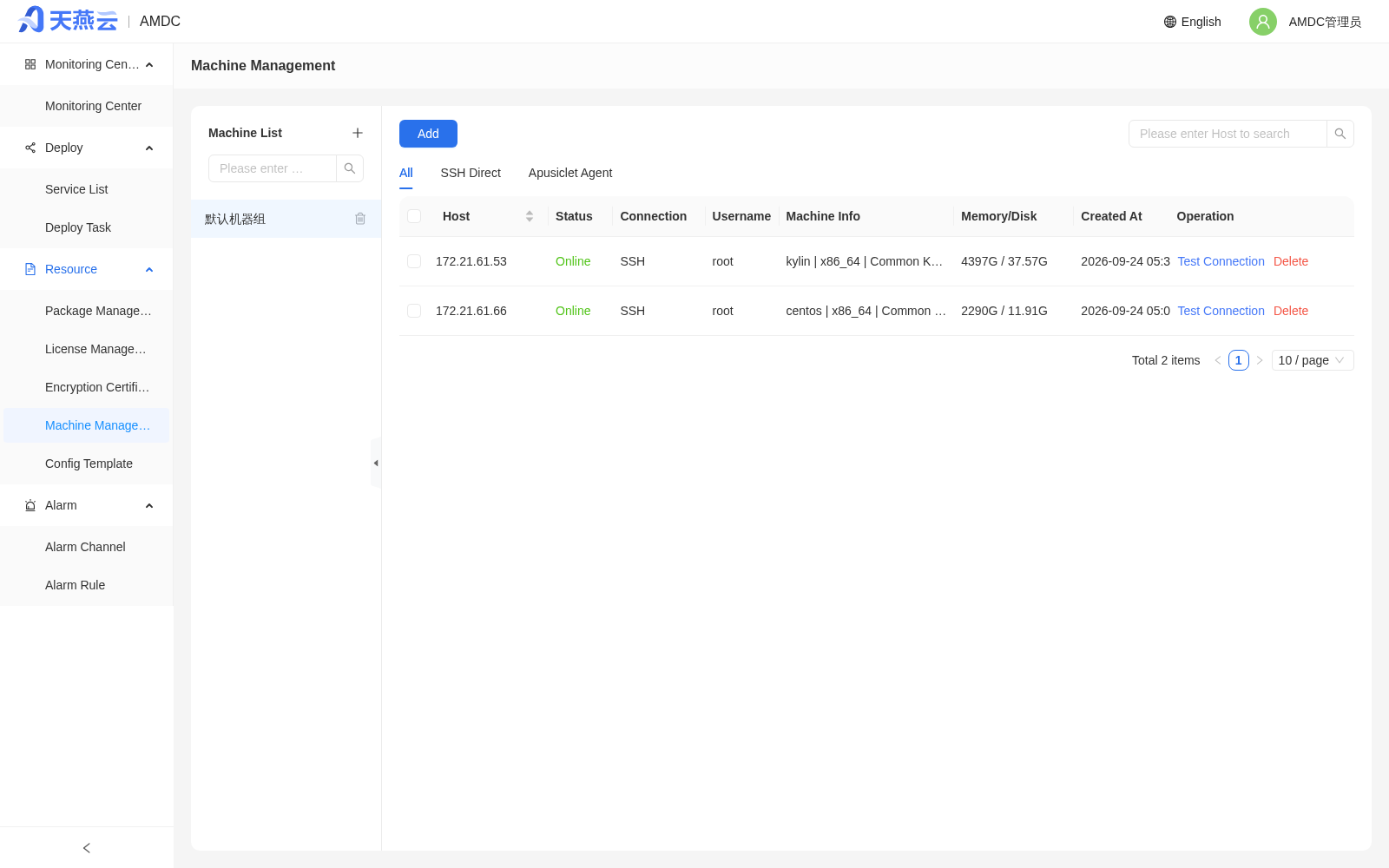This screenshot has height=868, width=1389.
Task: Click the plus icon beside Machine List
Action: click(358, 133)
